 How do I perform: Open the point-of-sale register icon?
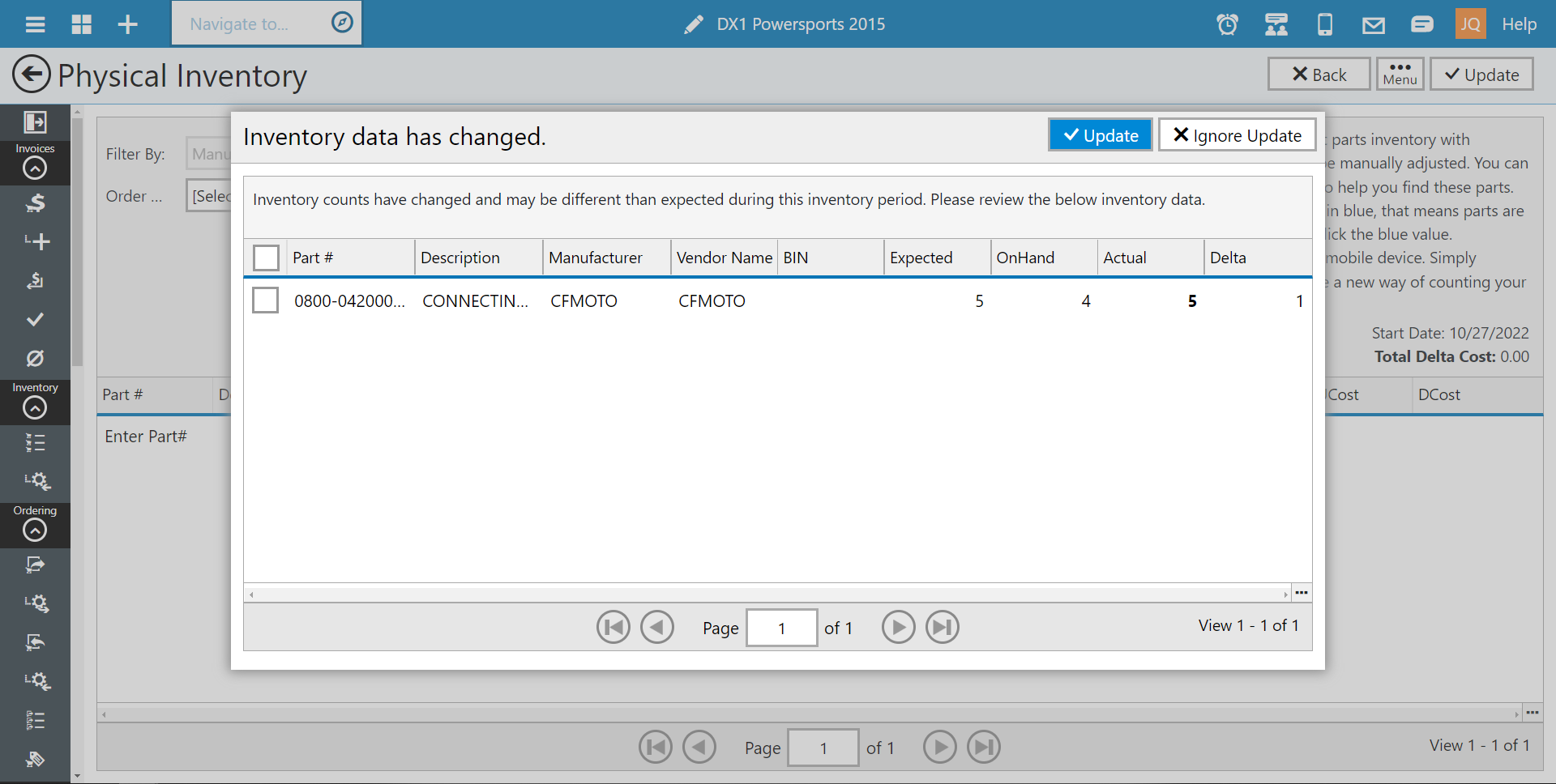pos(1276,24)
